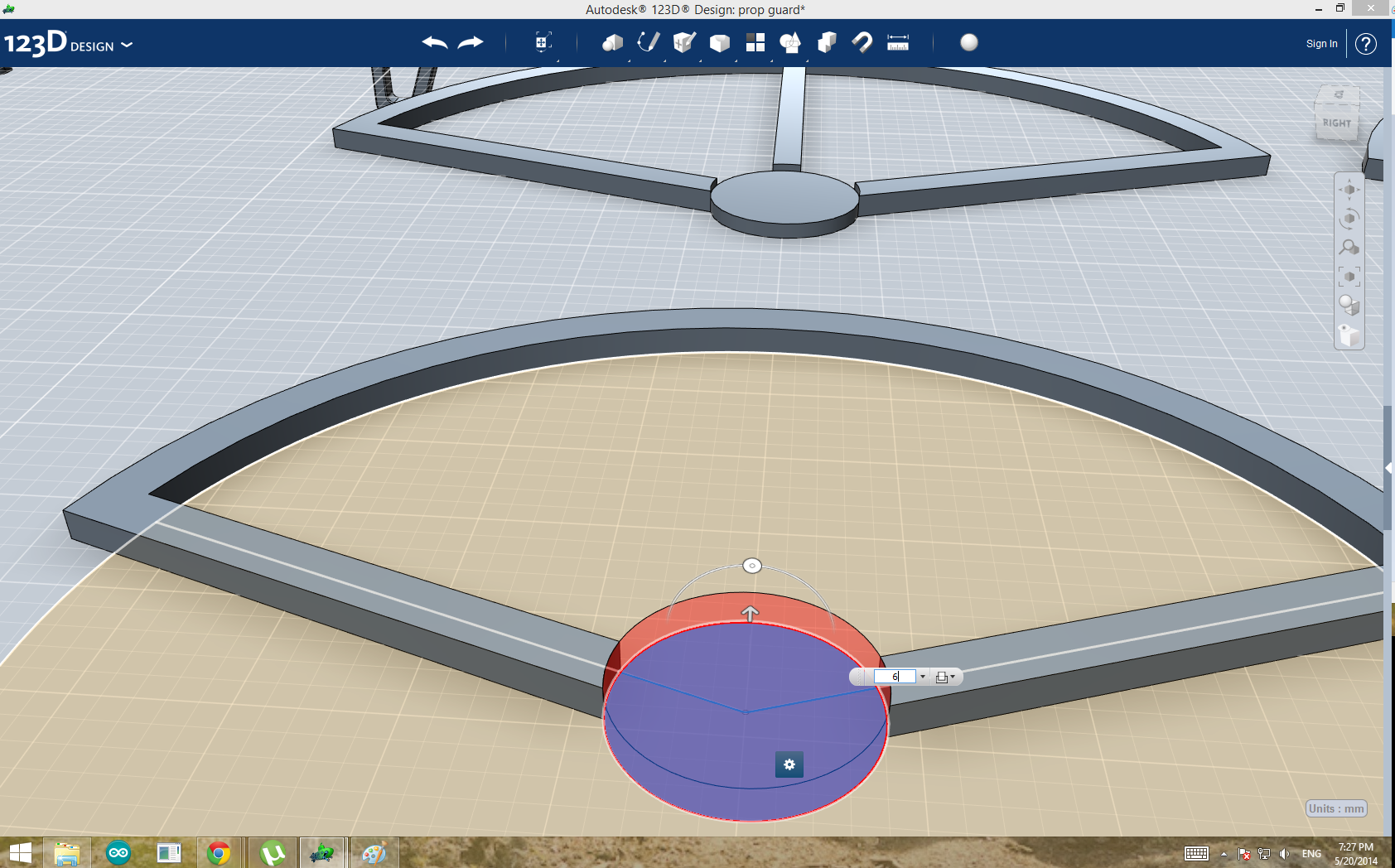This screenshot has width=1395, height=868.
Task: Click the touch keyboard tray icon
Action: pyautogui.click(x=1196, y=854)
